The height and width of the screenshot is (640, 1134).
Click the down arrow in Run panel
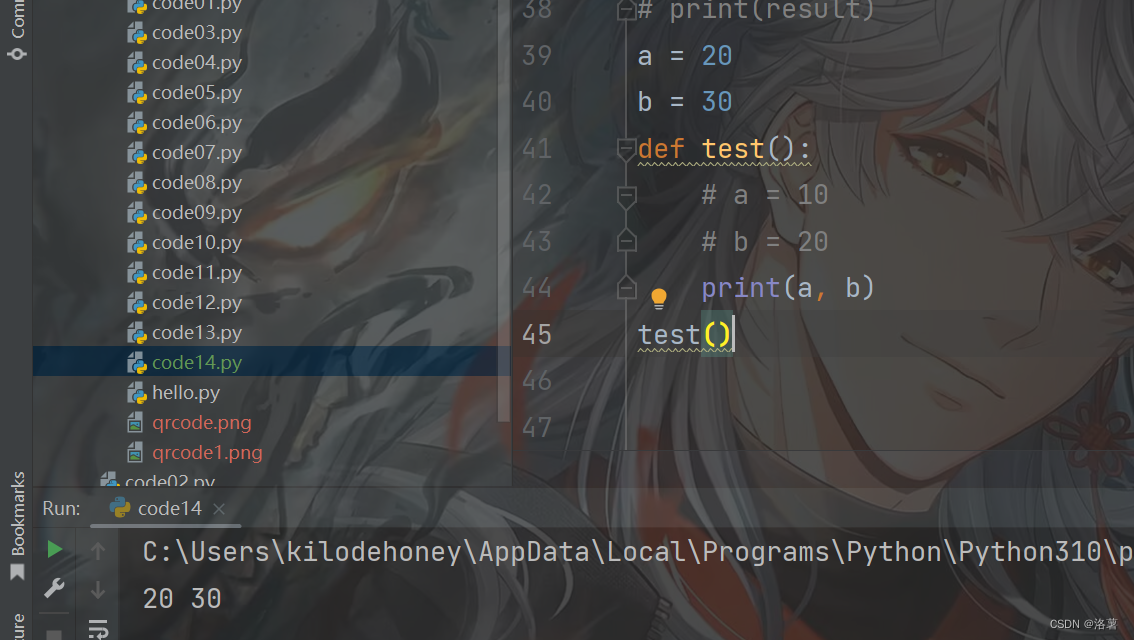coord(98,590)
